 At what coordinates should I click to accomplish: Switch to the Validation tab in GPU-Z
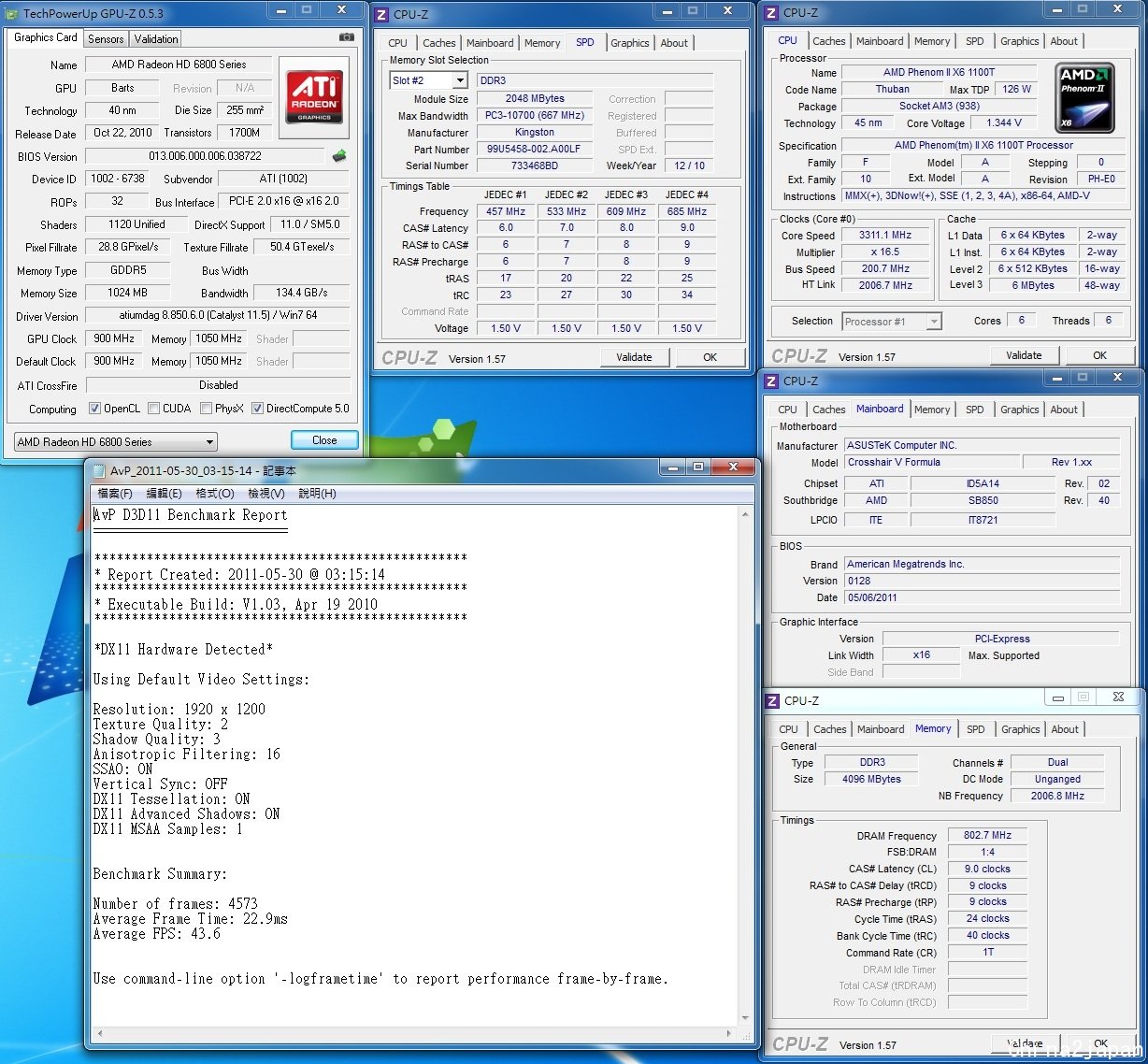(156, 39)
